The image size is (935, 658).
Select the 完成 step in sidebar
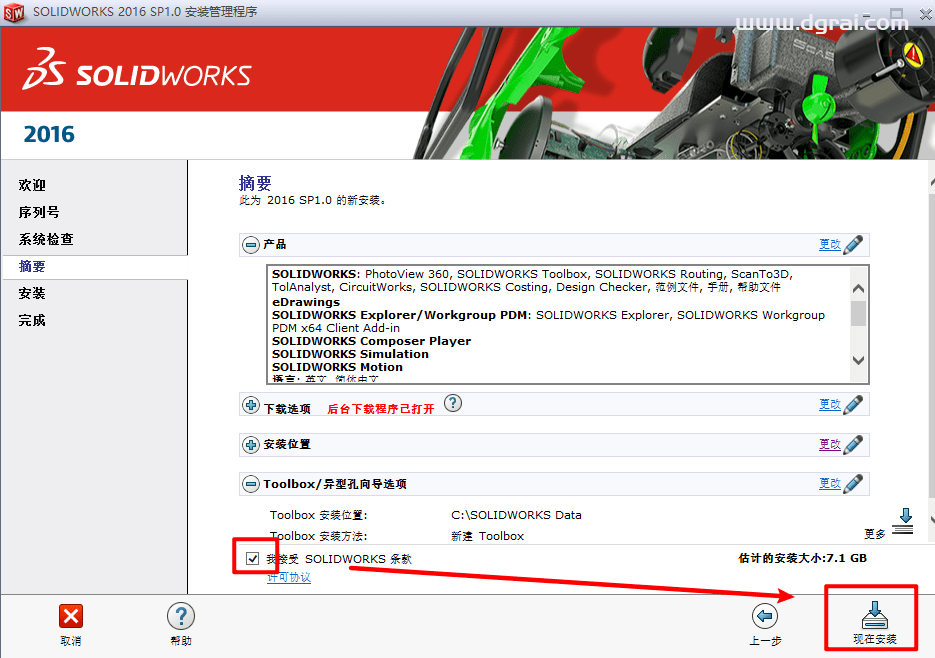[x=32, y=320]
